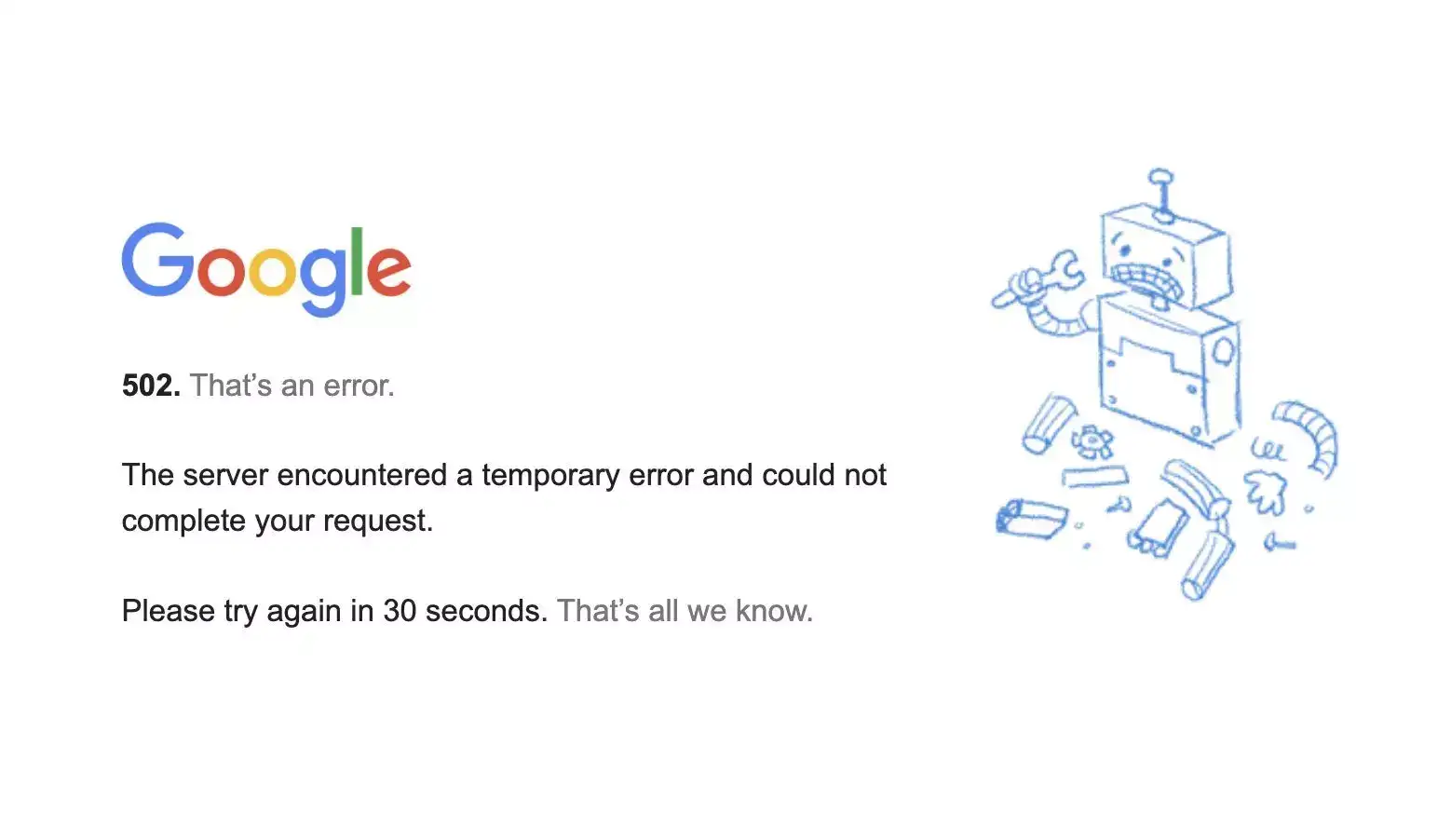The height and width of the screenshot is (840, 1451).
Task: Click the "That's all we know." text
Action: click(x=685, y=611)
